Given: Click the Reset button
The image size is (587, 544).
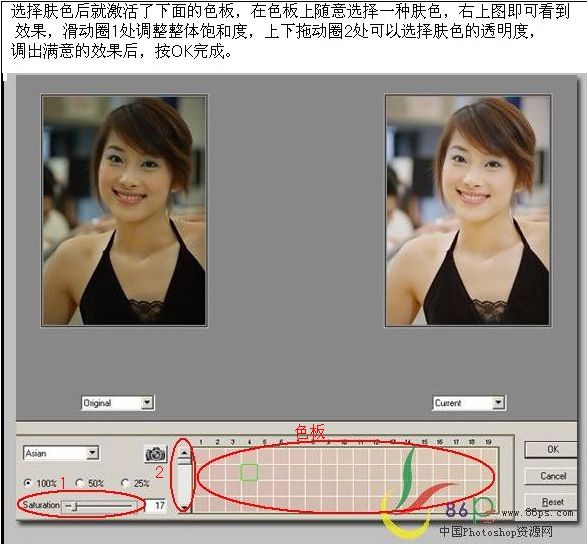Looking at the screenshot, I should click(x=552, y=502).
